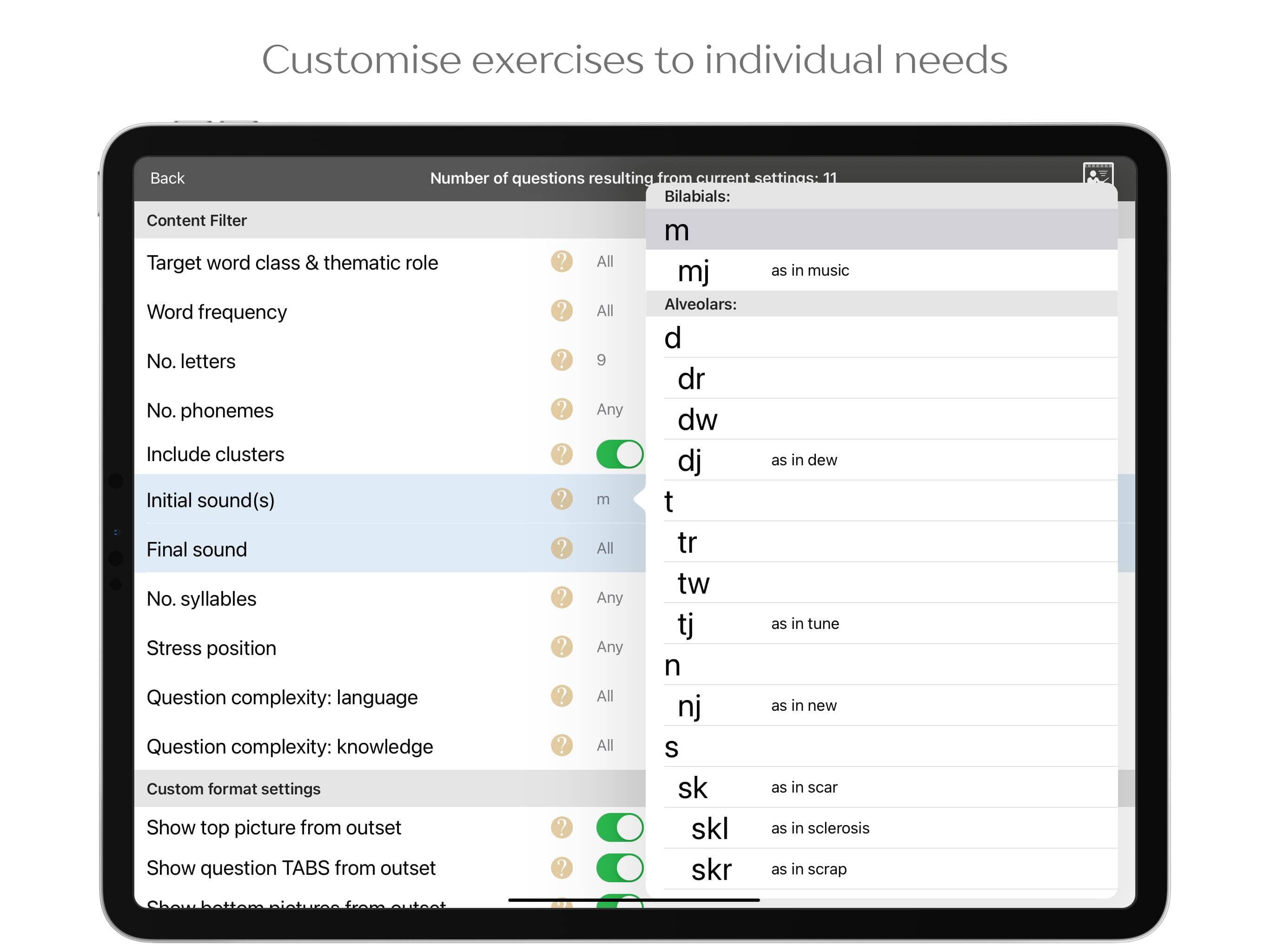Click help icon for Word frequency

point(561,311)
